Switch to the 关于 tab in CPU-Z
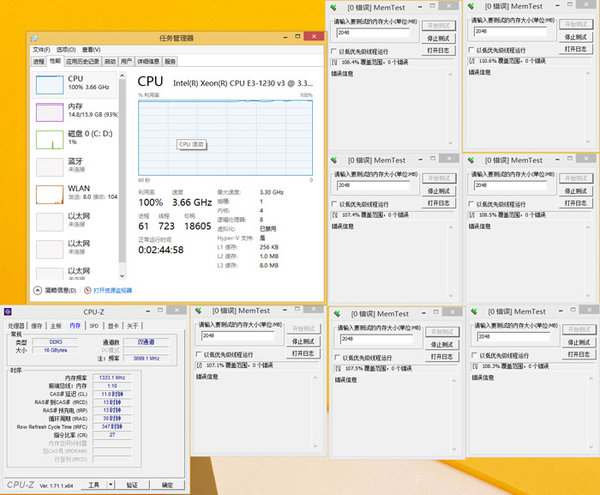Screen dimensions: 600x495 (x=132, y=326)
